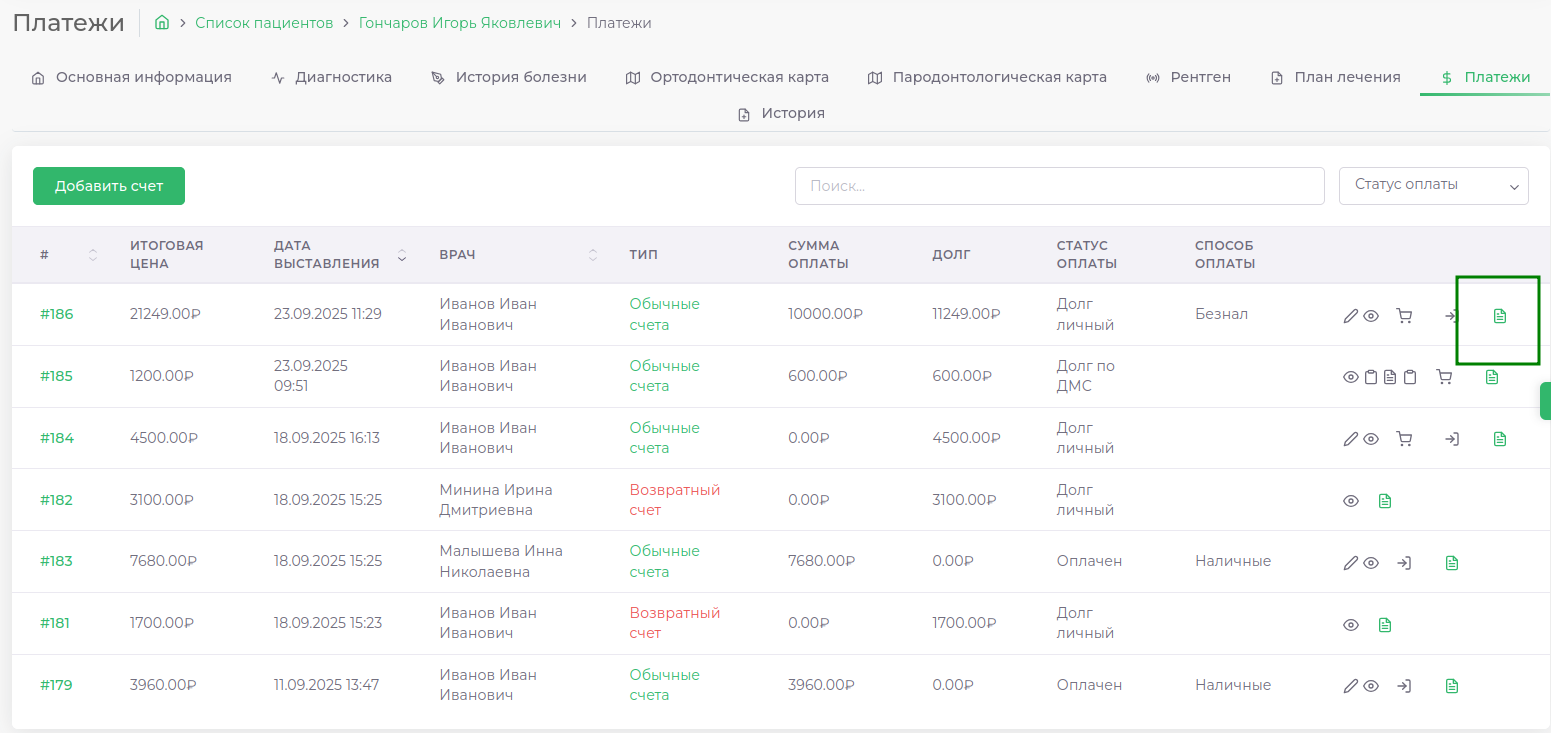This screenshot has height=733, width=1551.
Task: Open invoice link #183
Action: point(56,561)
